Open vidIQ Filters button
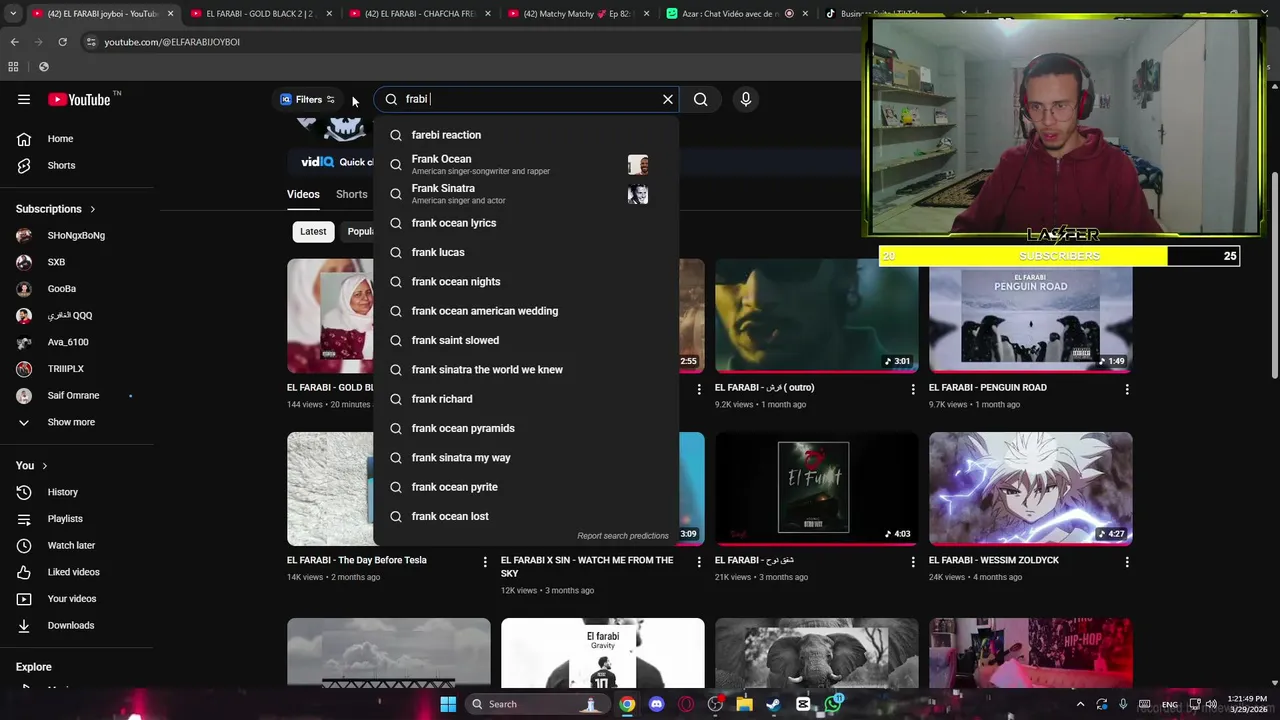 click(308, 99)
